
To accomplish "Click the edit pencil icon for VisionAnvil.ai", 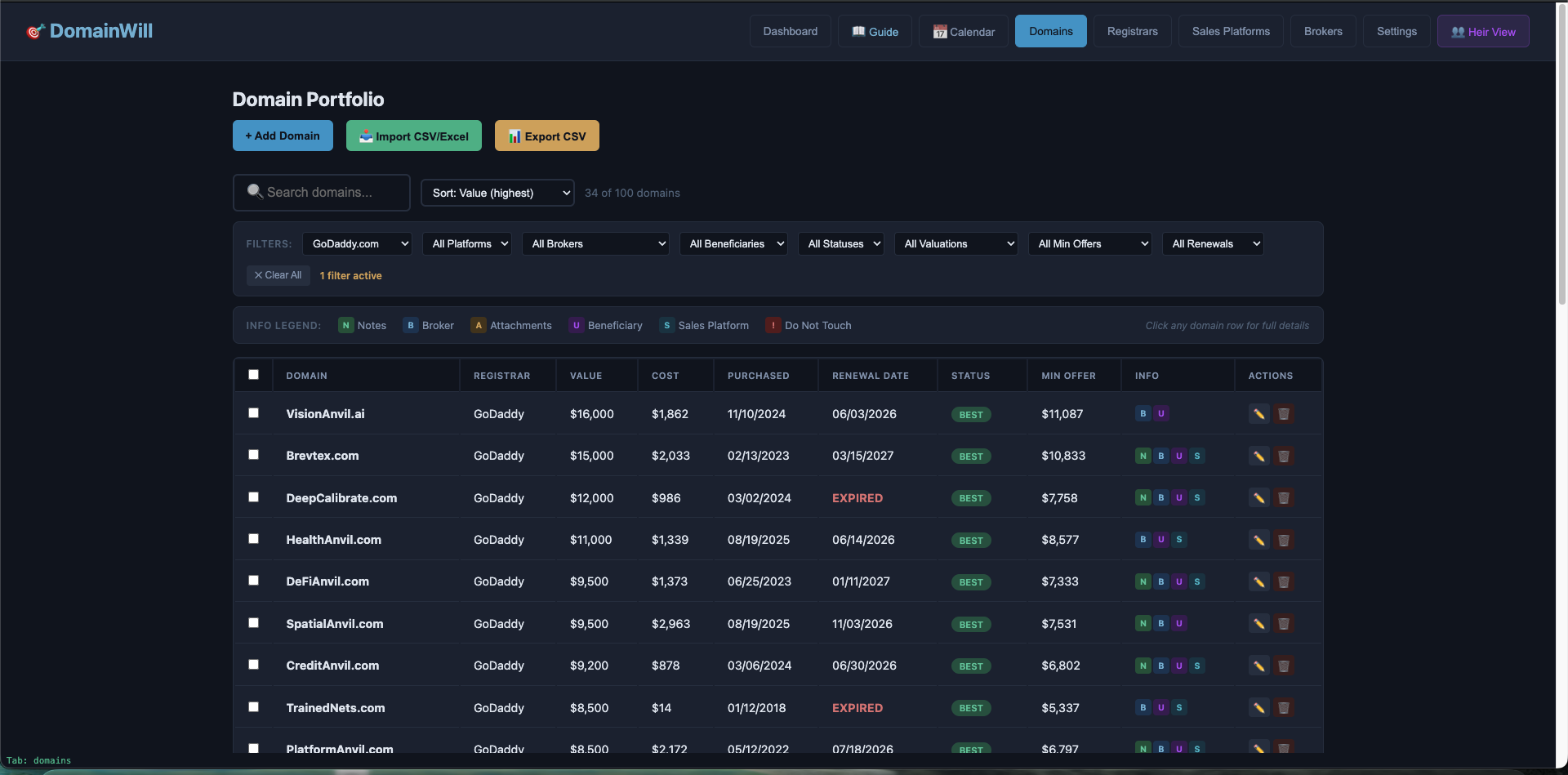I will [x=1258, y=414].
